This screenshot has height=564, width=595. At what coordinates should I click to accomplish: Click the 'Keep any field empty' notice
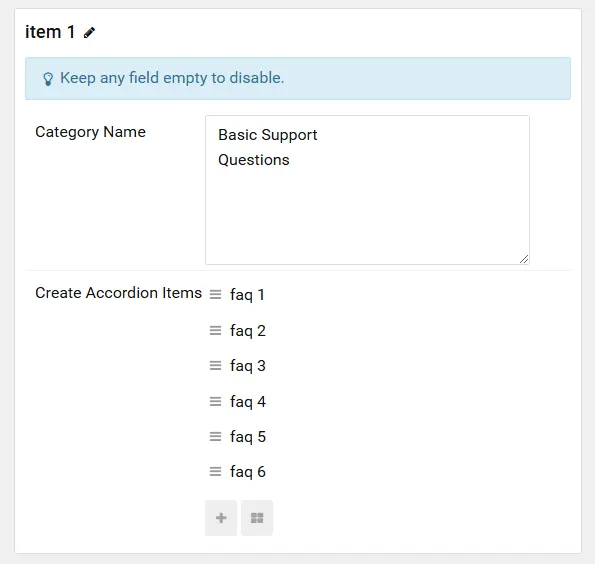(x=298, y=78)
